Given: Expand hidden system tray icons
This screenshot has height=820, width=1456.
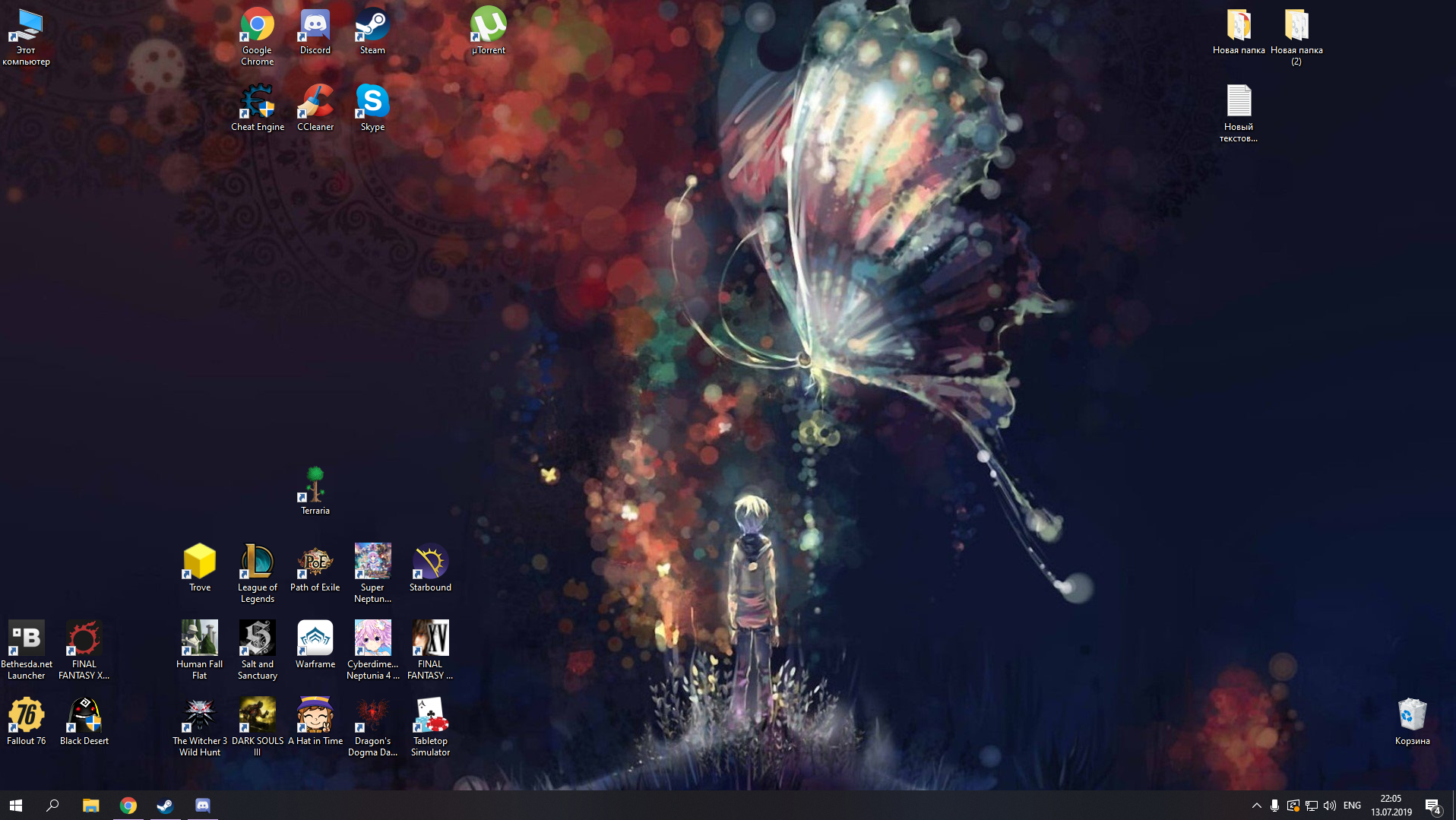Looking at the screenshot, I should pos(1256,806).
